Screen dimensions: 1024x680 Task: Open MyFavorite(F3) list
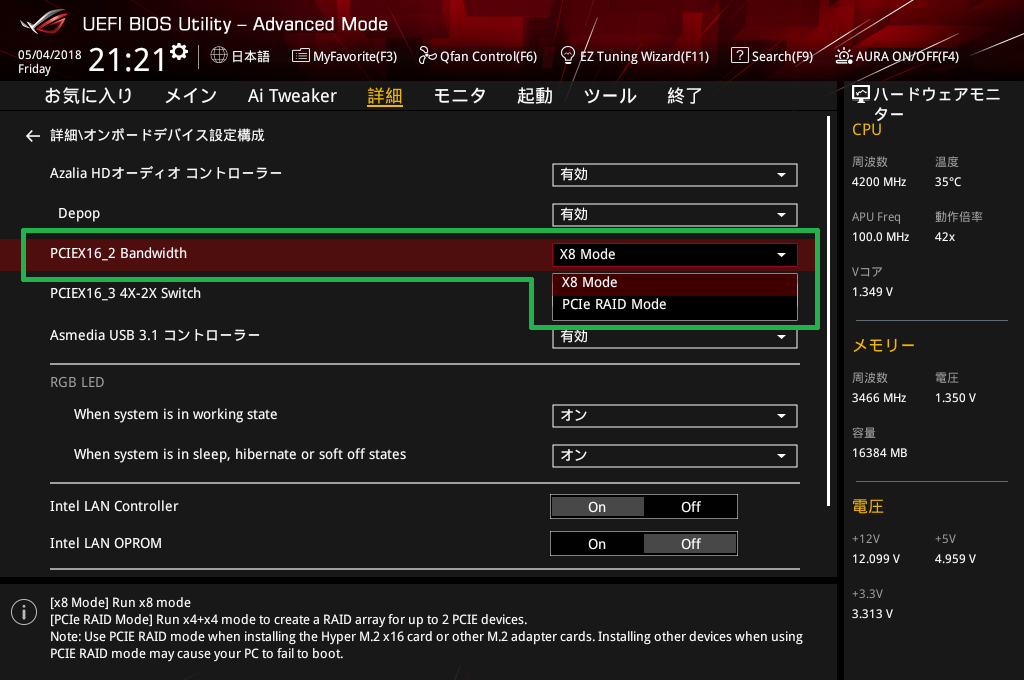click(344, 56)
